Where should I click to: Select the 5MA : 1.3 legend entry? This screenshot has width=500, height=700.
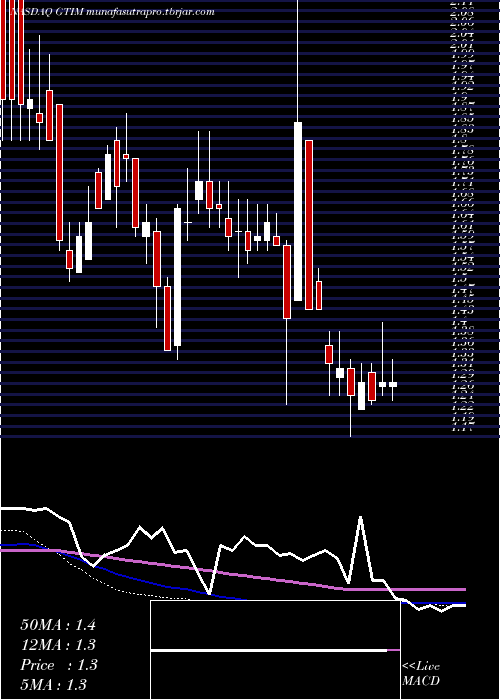[54, 684]
